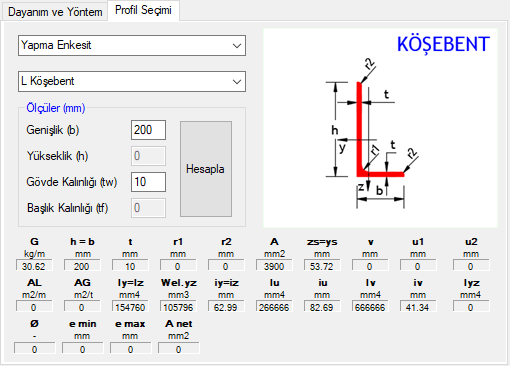
Task: Click the u1 value field
Action: point(418,266)
